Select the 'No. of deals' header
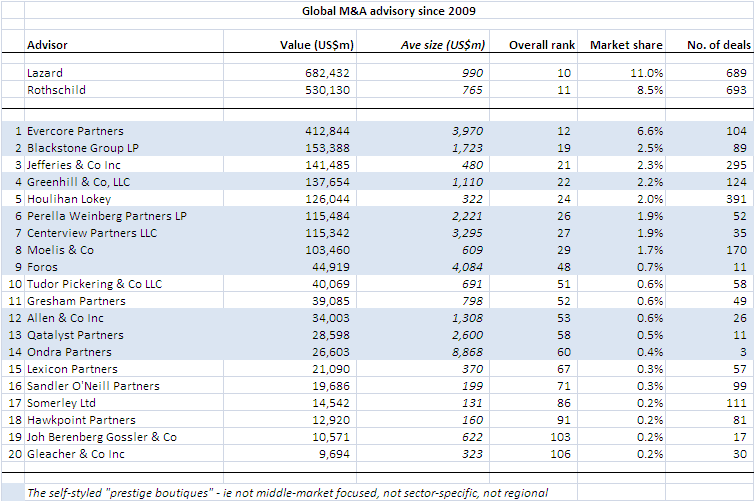The height and width of the screenshot is (502, 755). click(712, 46)
